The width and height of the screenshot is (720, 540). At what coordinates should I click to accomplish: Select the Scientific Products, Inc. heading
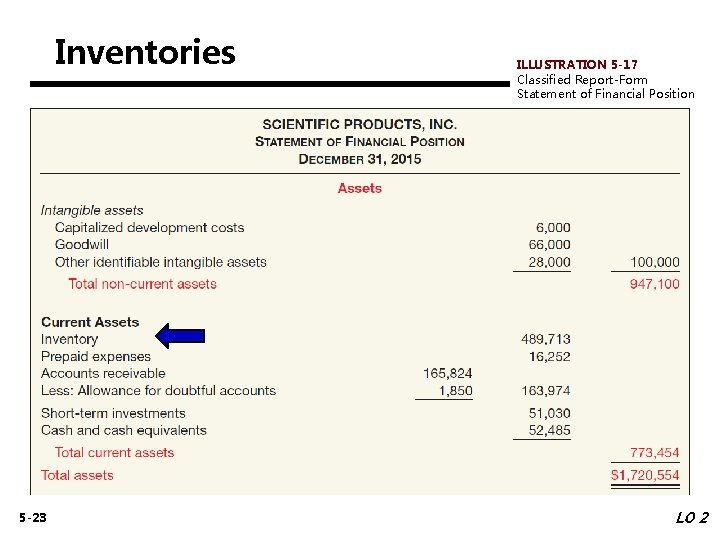[x=360, y=124]
